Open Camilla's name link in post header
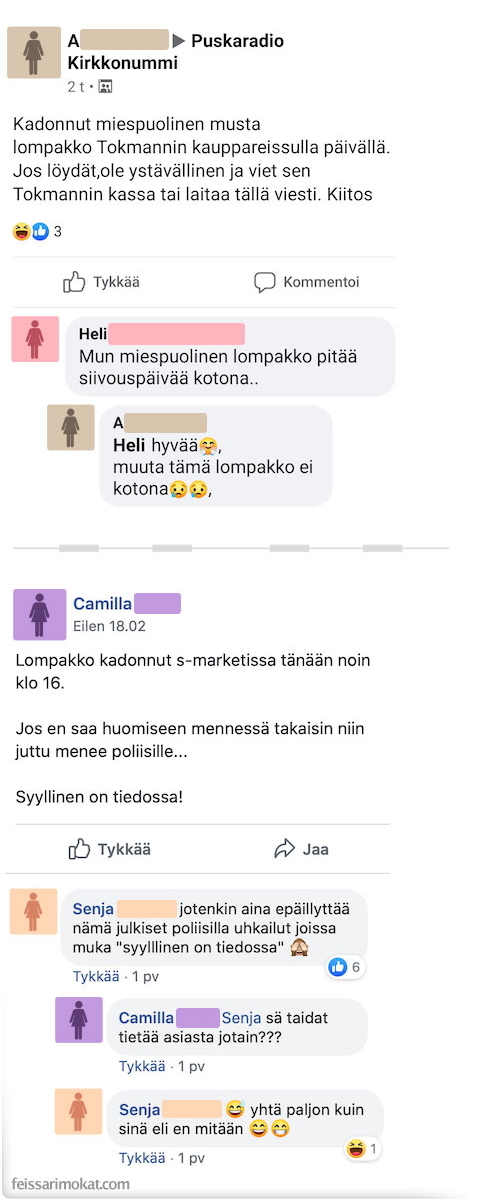478x1200 pixels. coord(126,603)
